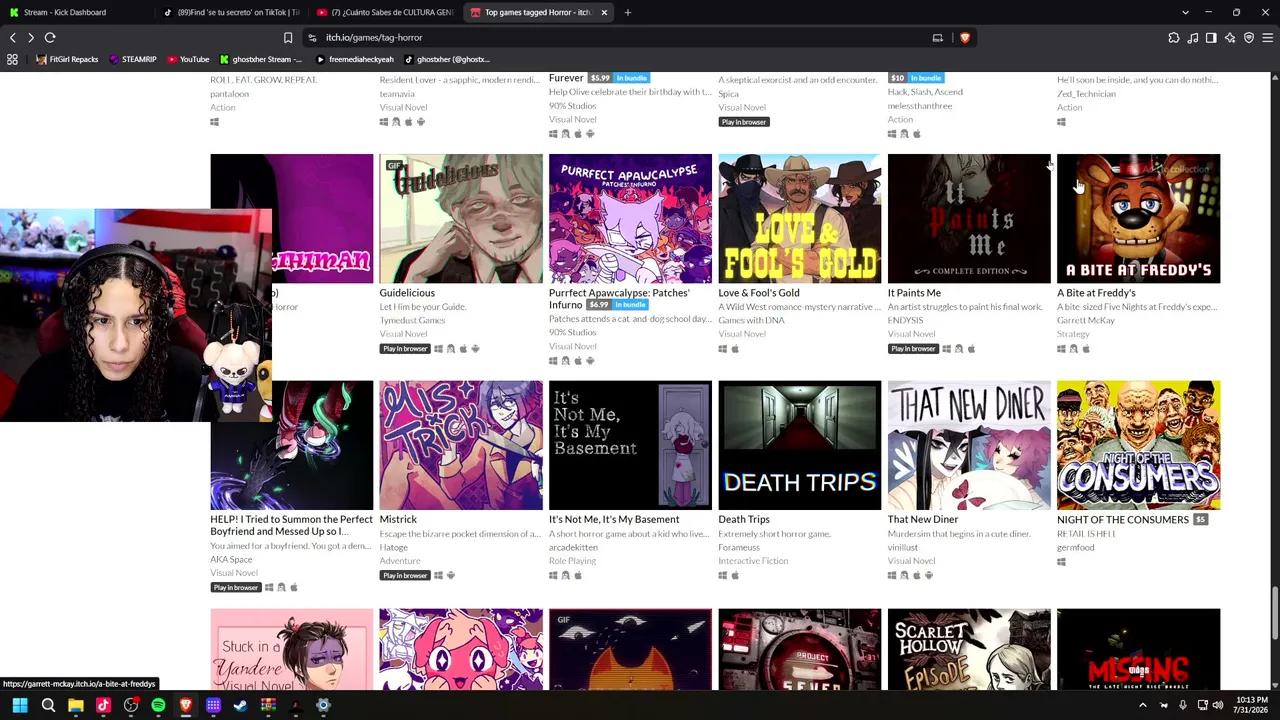Open the YouTube bookmark

tap(187, 59)
